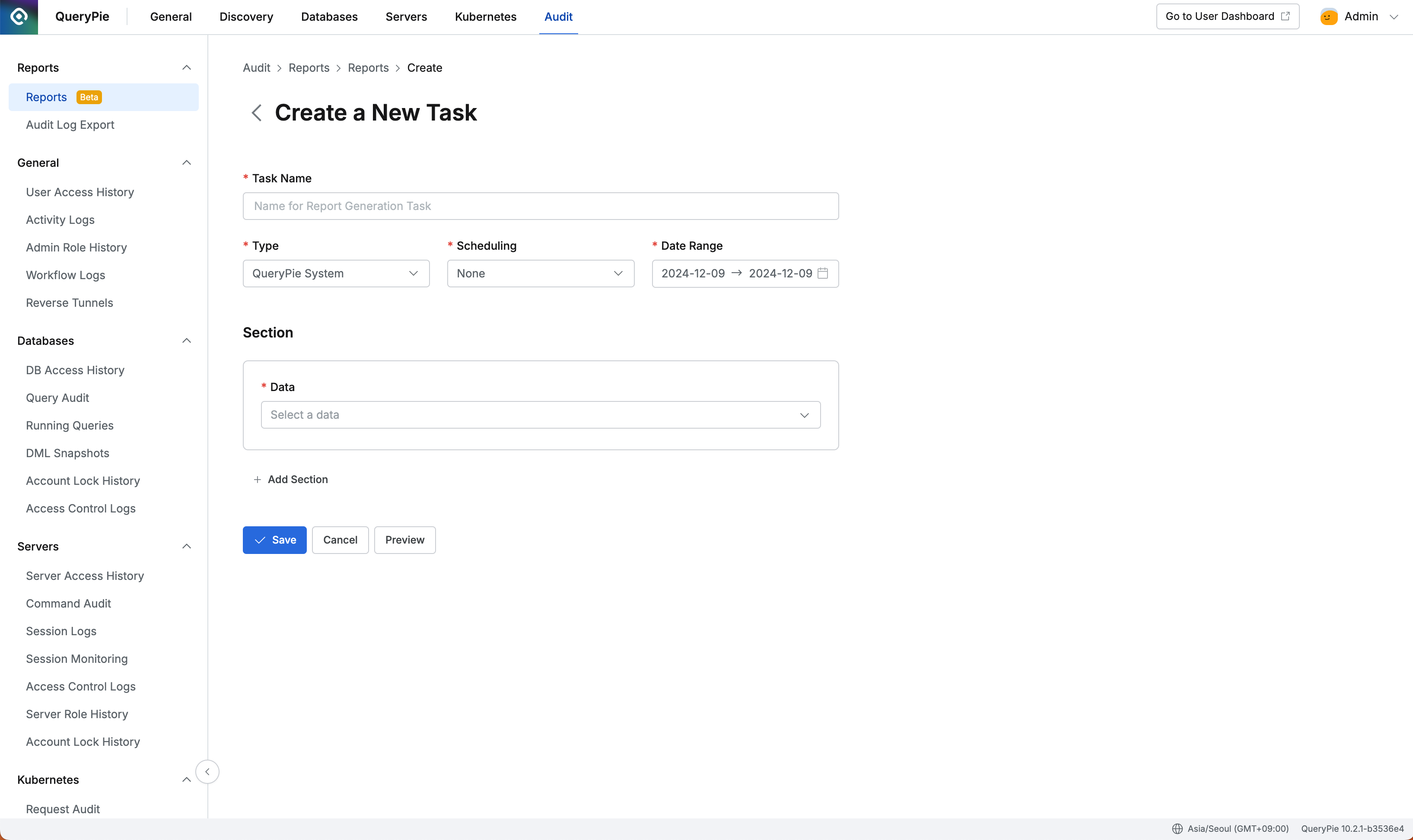Collapse the sidebar using the floating chevron button
Image resolution: width=1413 pixels, height=840 pixels.
(x=207, y=771)
